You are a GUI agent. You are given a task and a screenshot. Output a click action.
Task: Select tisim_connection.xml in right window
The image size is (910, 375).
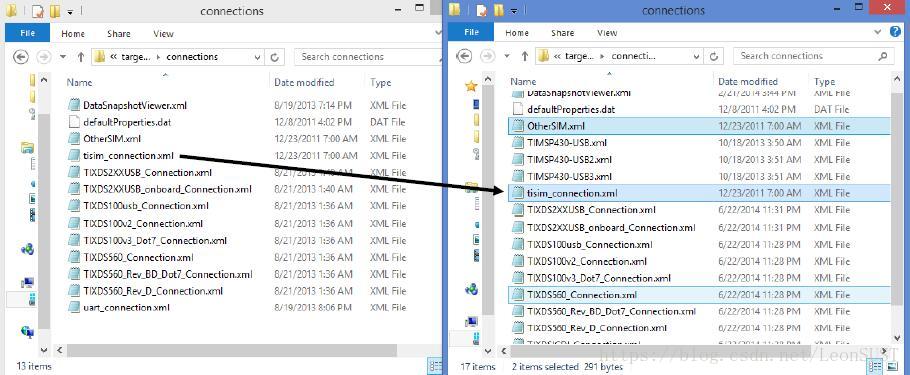click(699, 193)
